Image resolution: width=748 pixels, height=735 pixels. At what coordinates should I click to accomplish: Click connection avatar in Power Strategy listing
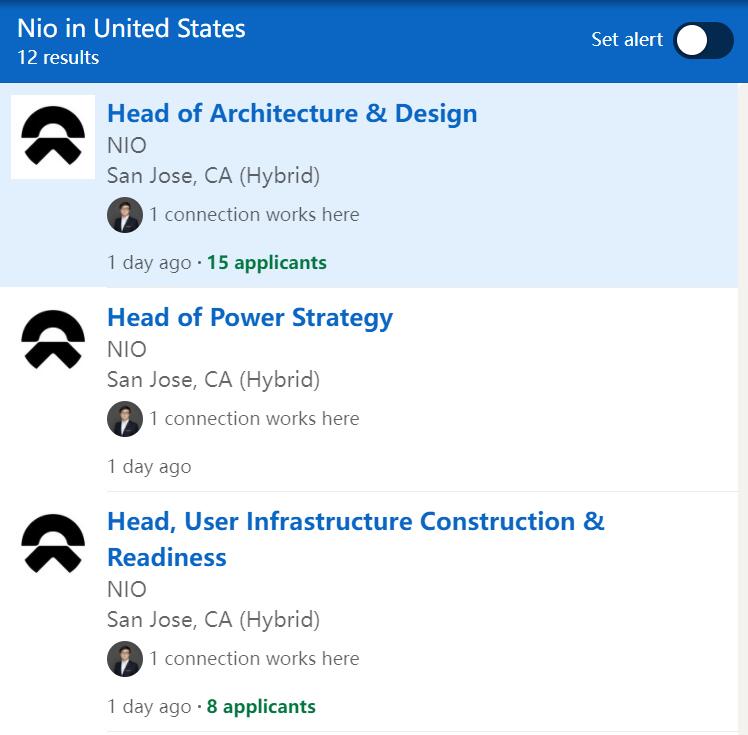(125, 419)
